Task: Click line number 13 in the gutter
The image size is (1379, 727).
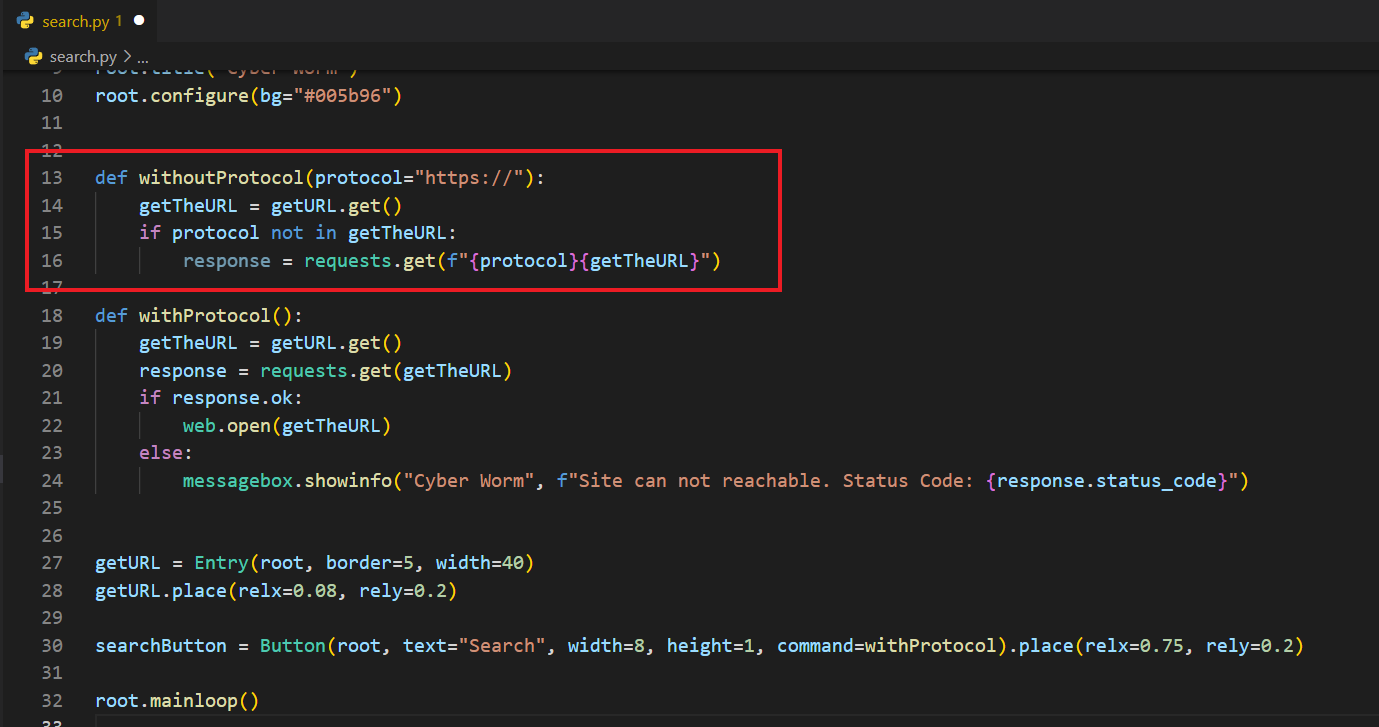Action: [52, 178]
